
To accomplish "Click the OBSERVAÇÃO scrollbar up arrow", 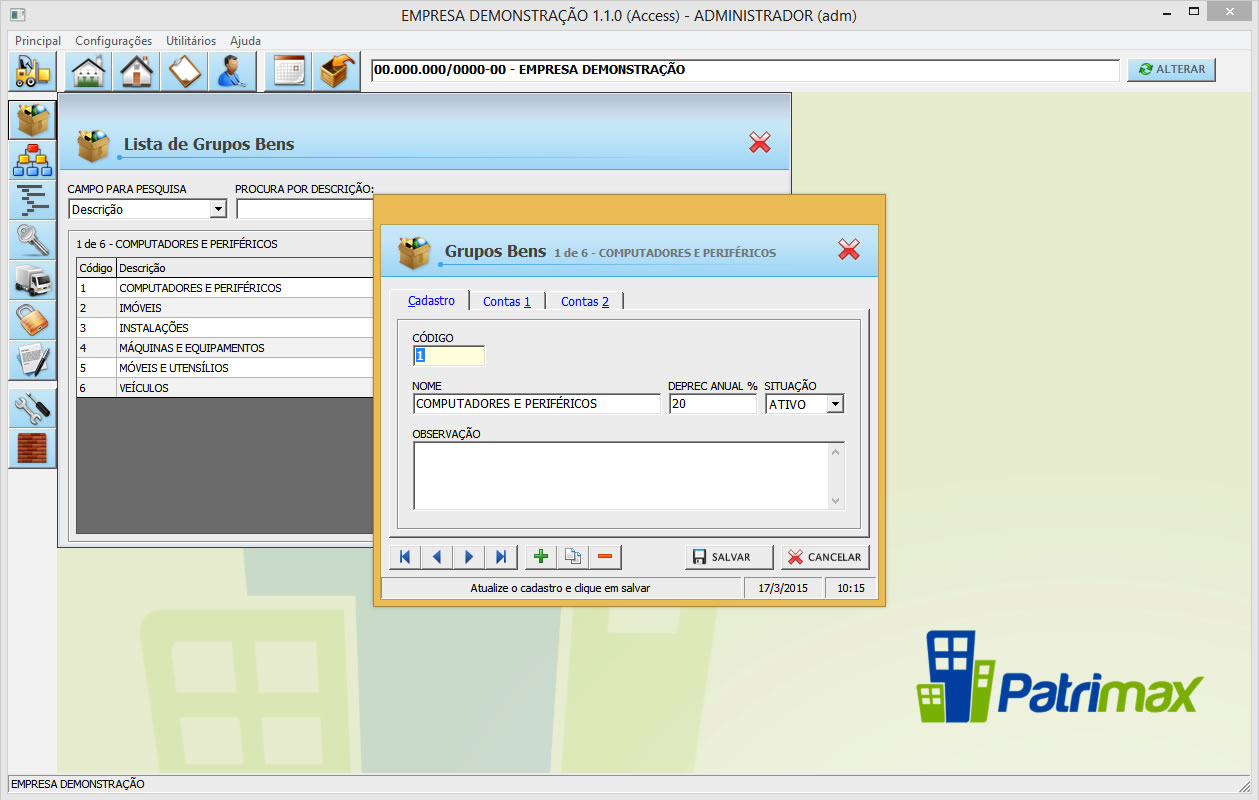I will pos(837,452).
